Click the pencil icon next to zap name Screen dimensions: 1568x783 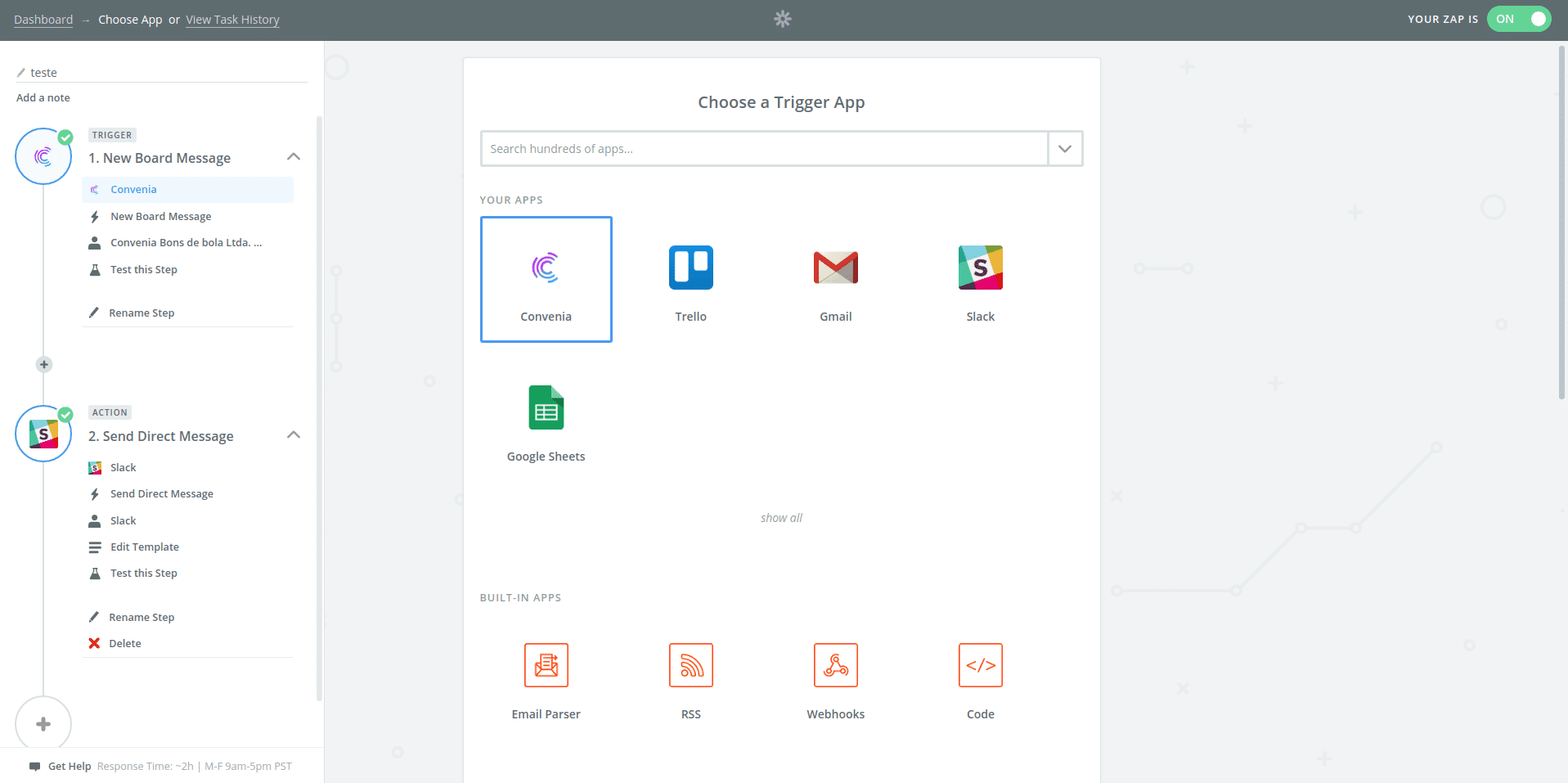(21, 73)
